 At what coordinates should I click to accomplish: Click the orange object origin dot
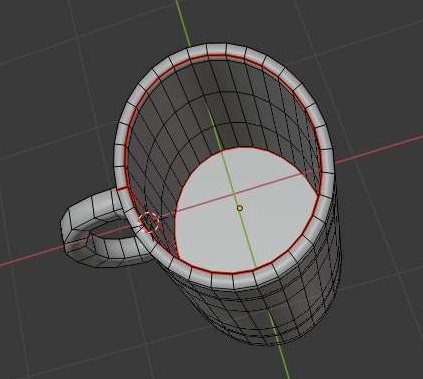click(240, 208)
